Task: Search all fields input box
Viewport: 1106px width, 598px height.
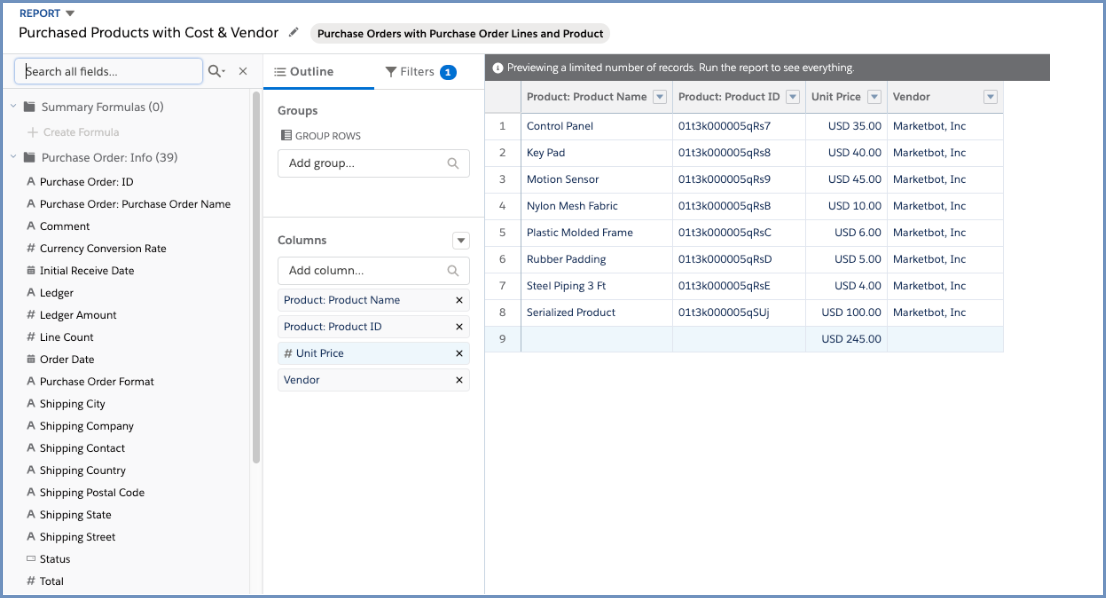Action: [x=109, y=71]
